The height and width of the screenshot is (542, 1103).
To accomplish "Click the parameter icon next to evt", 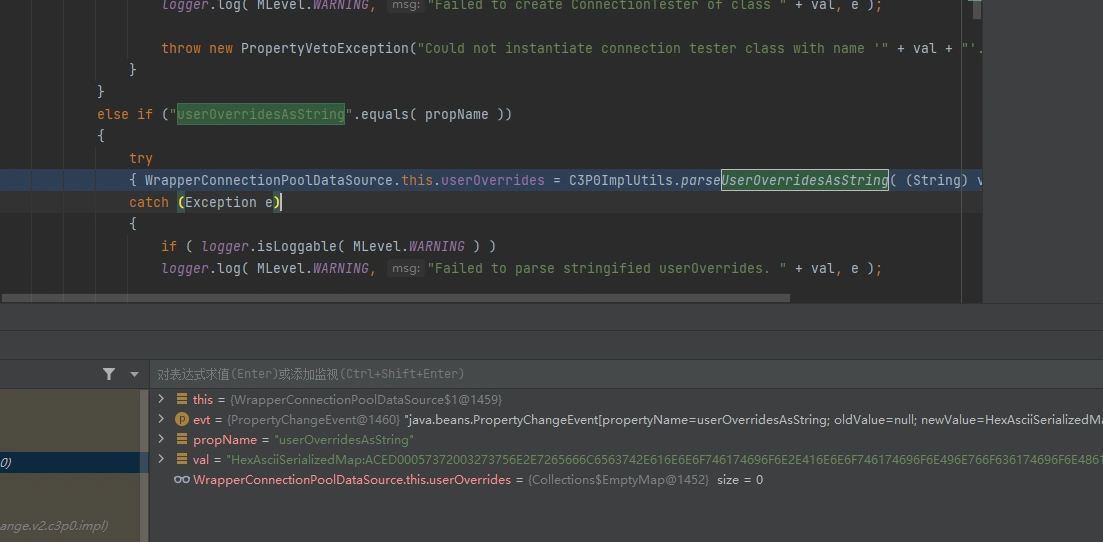I will [x=182, y=419].
